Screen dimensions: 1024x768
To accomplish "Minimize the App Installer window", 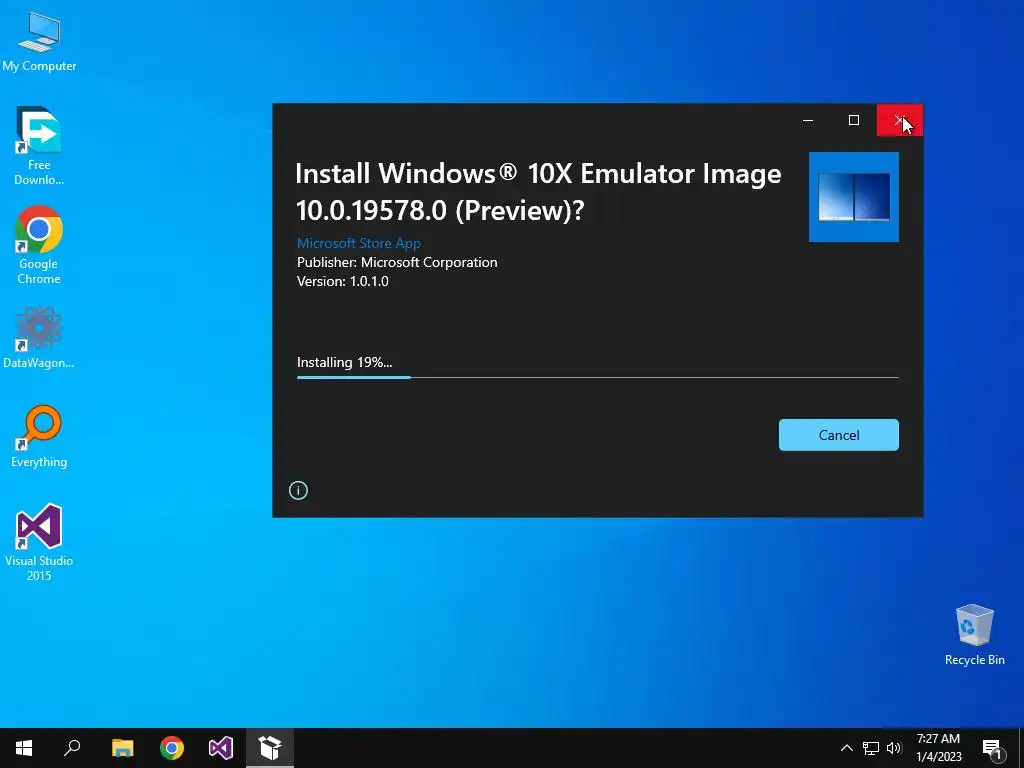I will pos(808,120).
